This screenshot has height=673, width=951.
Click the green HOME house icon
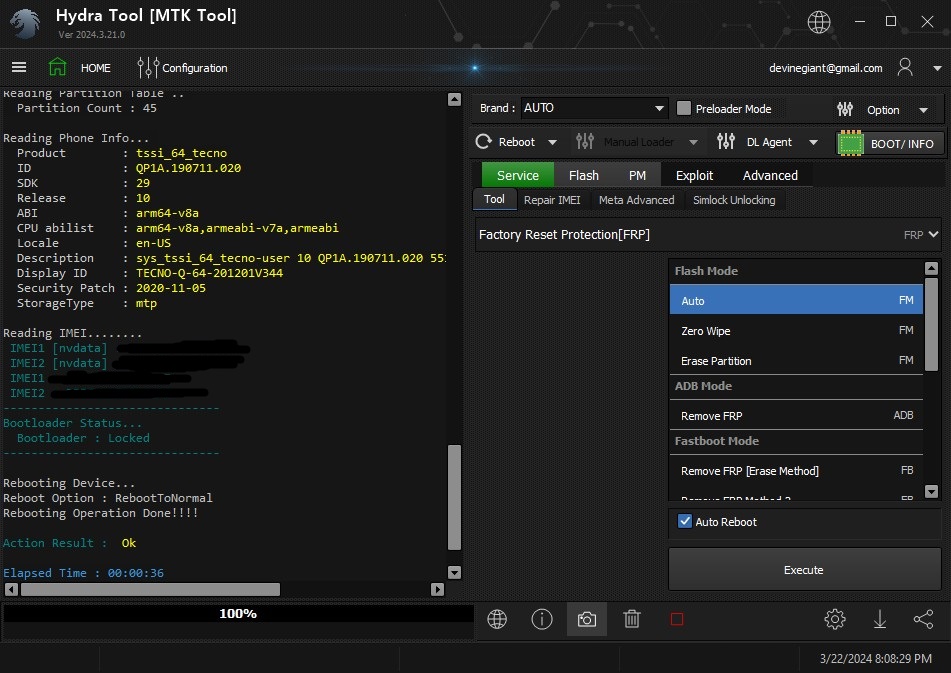point(58,67)
